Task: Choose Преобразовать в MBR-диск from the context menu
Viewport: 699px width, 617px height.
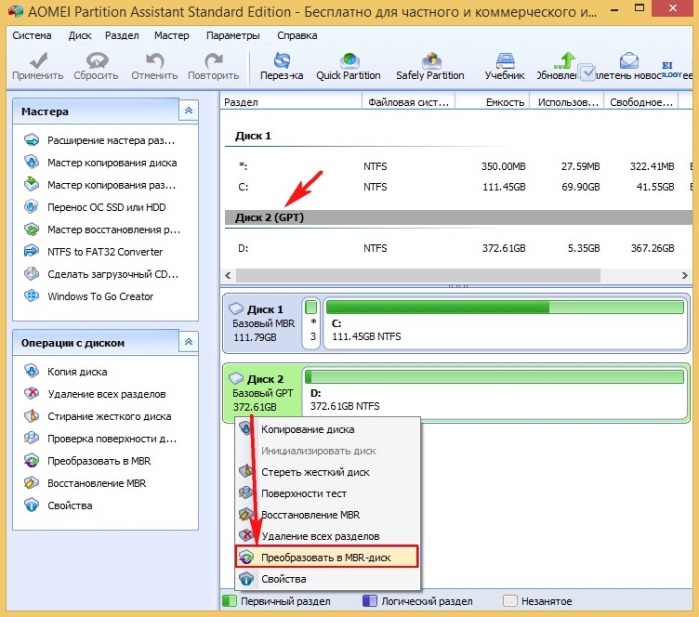Action: (326, 557)
